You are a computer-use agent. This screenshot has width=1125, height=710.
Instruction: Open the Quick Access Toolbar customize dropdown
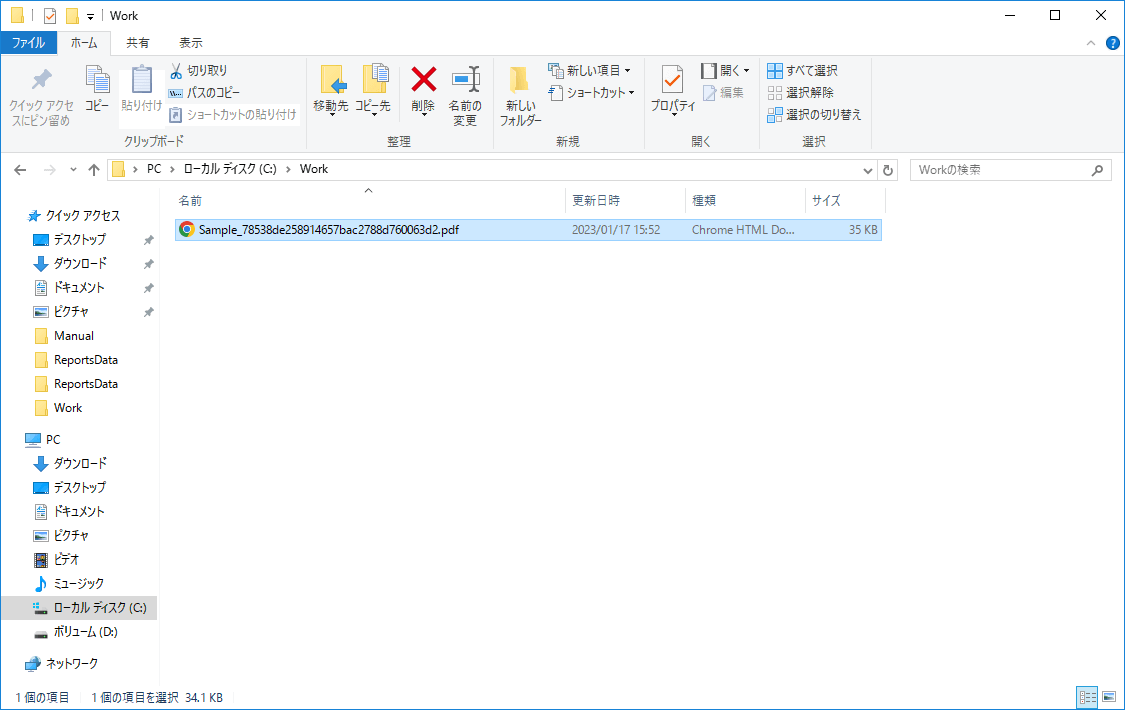tap(90, 16)
